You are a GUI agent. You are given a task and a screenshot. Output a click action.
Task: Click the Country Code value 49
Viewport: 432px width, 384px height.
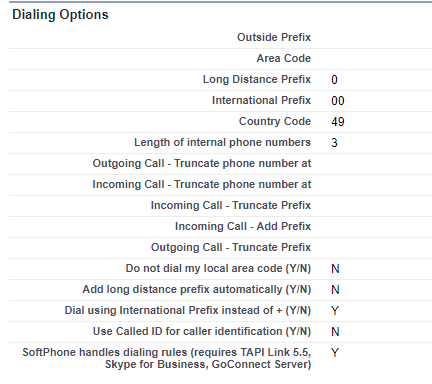pos(338,122)
